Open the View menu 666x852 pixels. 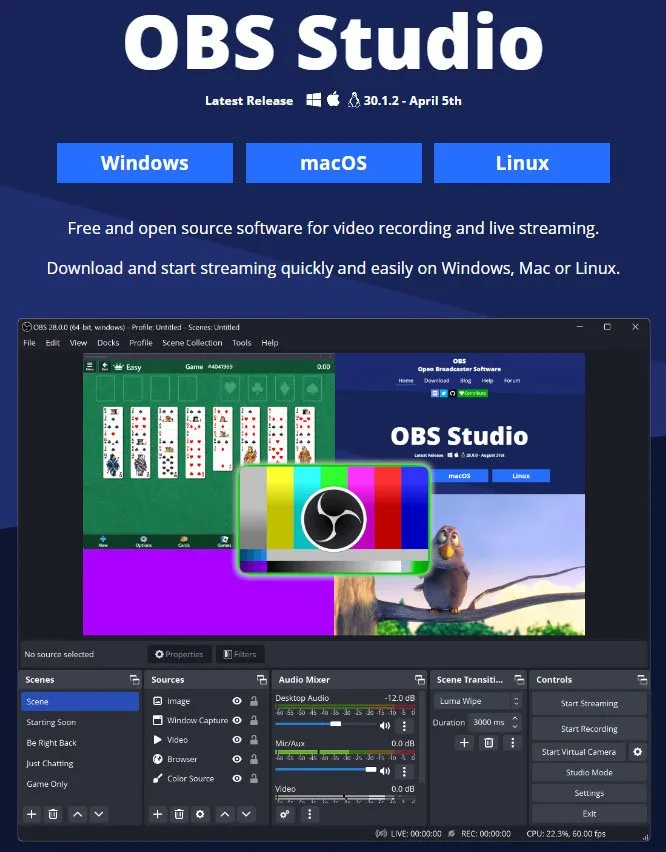78,343
